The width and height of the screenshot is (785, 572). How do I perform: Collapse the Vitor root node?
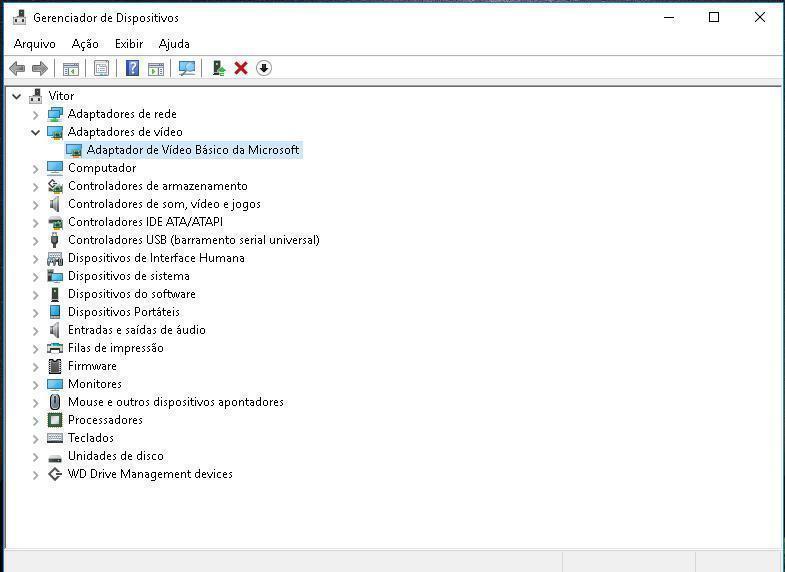[x=17, y=96]
